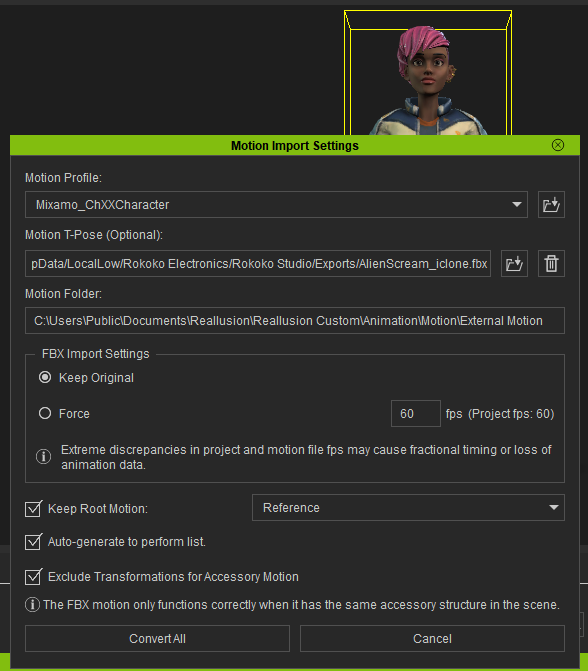
Task: Click the info icon beside fps warning
Action: pyautogui.click(x=43, y=457)
